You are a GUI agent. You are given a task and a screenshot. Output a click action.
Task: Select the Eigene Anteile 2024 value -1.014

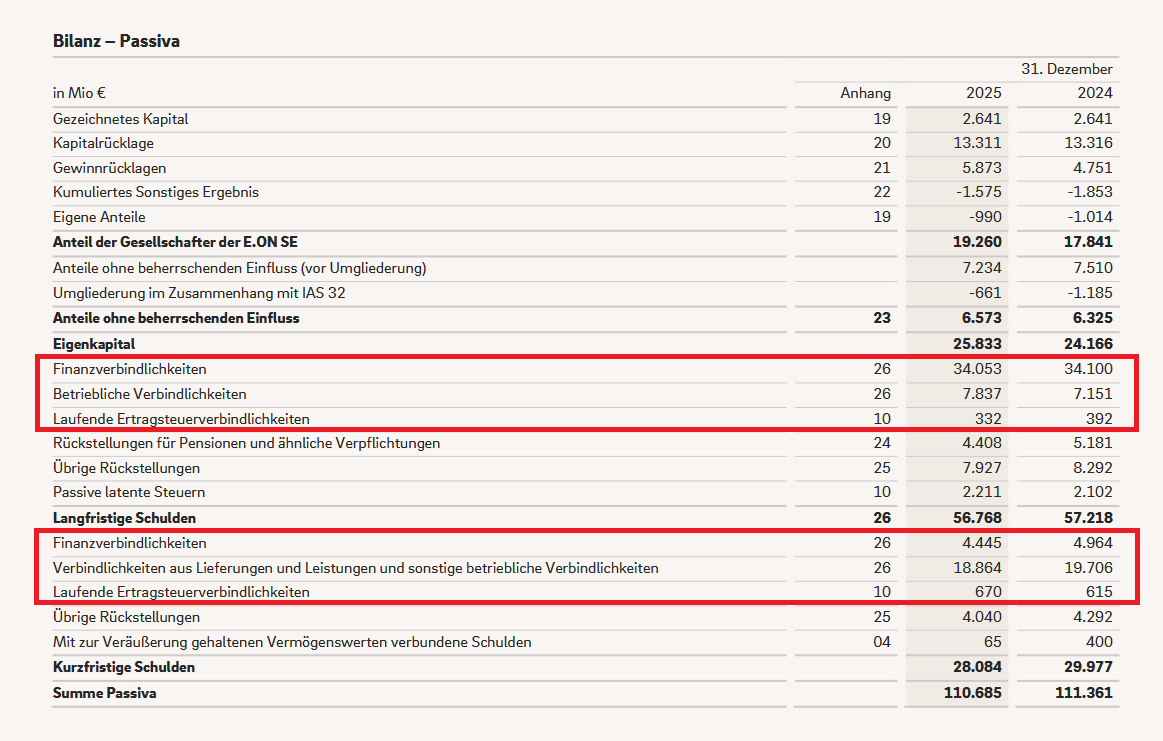point(1090,217)
